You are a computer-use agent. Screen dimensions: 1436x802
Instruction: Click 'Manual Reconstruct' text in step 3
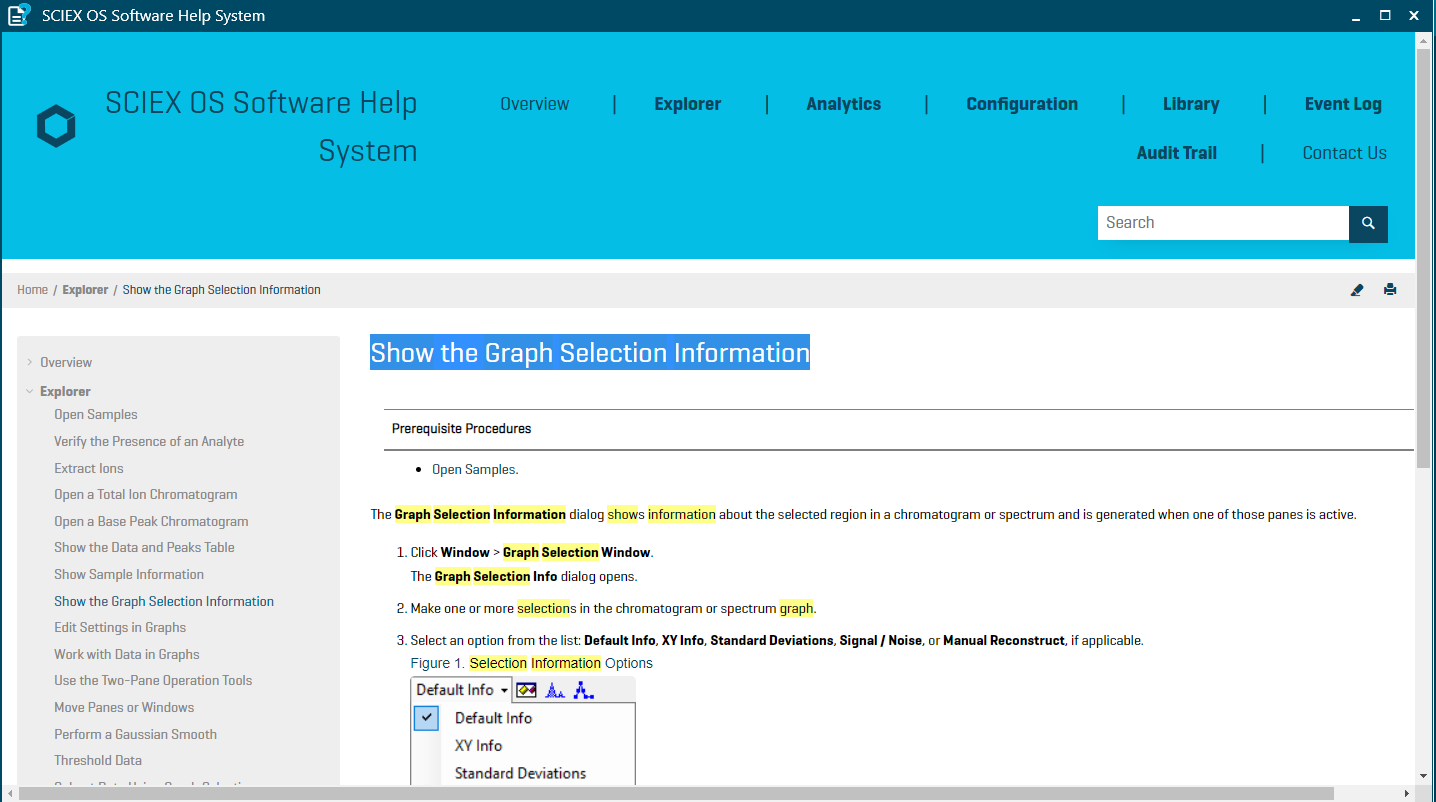1004,640
